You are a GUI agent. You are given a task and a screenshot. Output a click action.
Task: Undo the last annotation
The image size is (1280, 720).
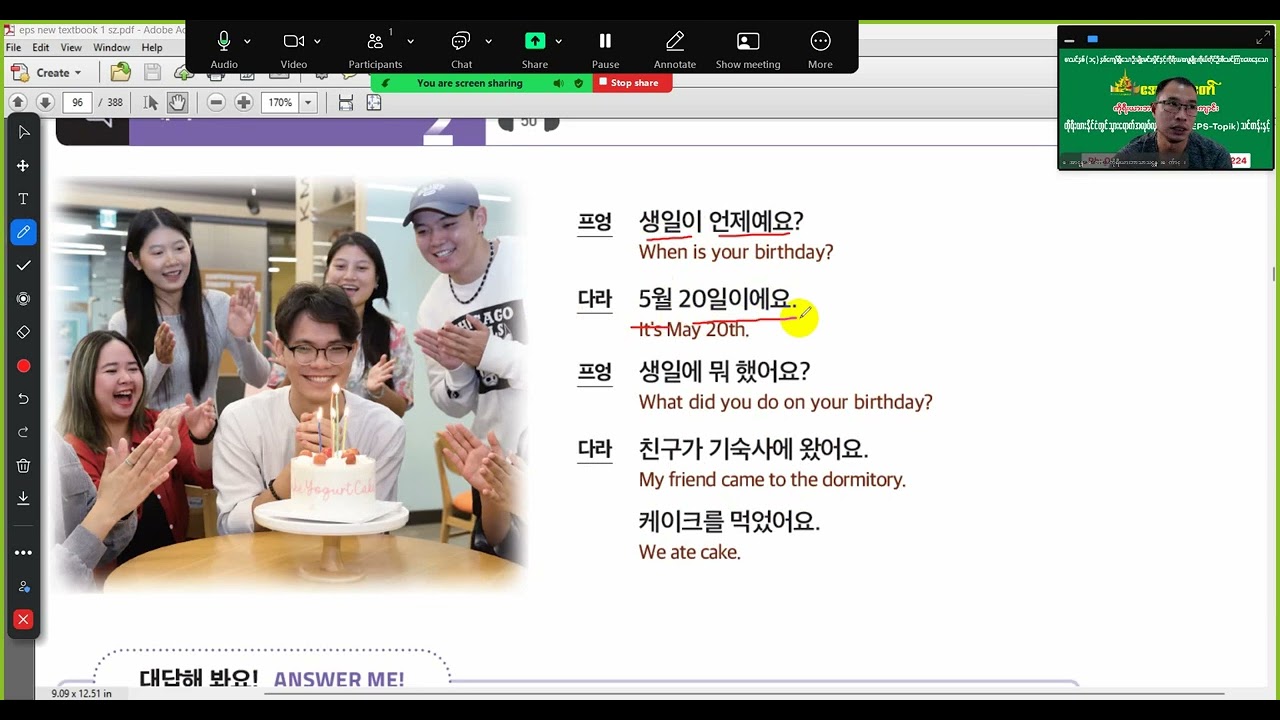click(x=24, y=399)
